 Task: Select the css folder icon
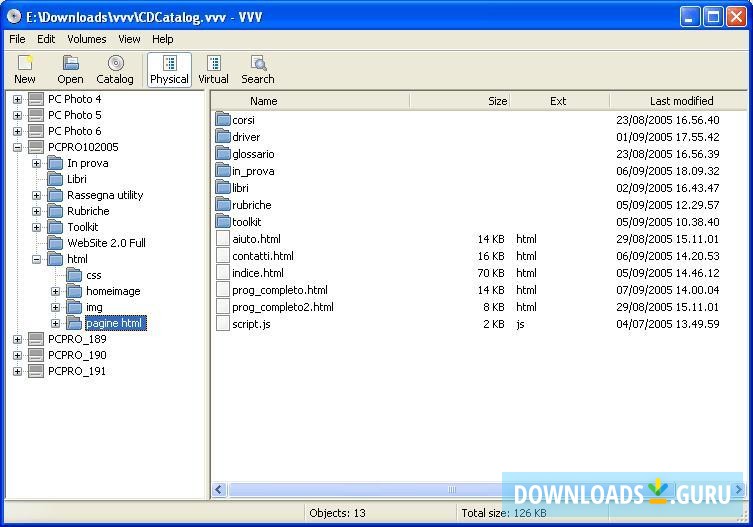pyautogui.click(x=74, y=275)
